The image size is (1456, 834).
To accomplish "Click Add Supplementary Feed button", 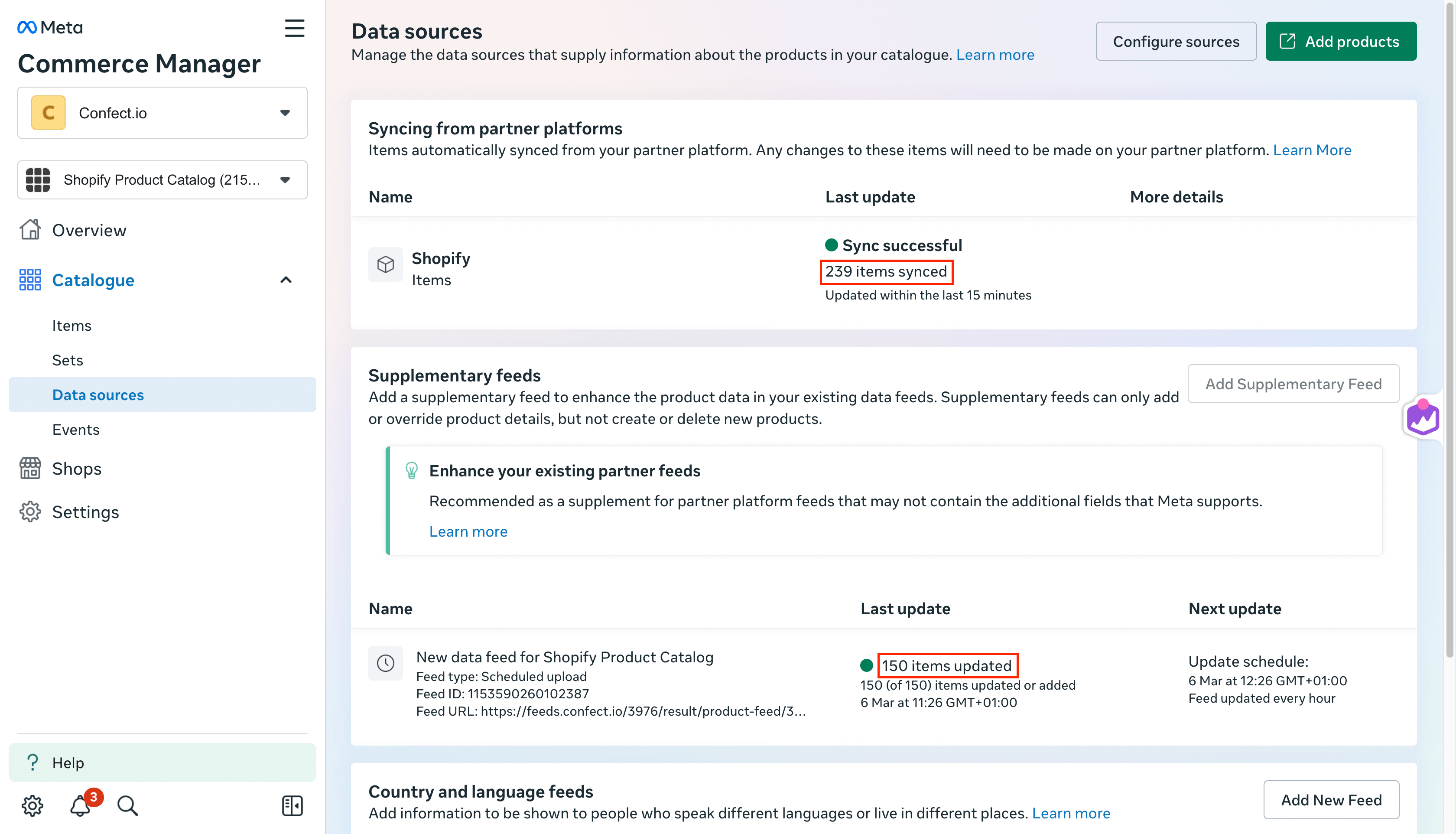I will (x=1293, y=384).
